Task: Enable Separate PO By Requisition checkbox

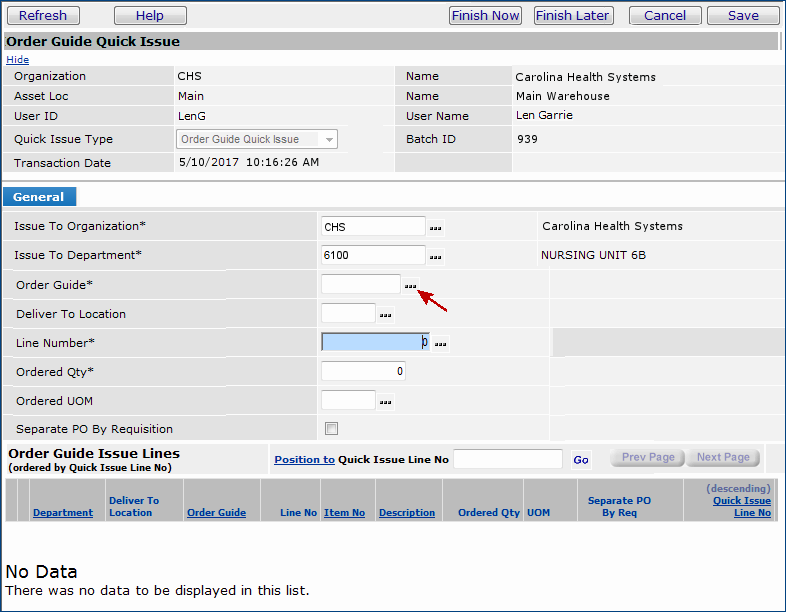Action: click(x=332, y=429)
